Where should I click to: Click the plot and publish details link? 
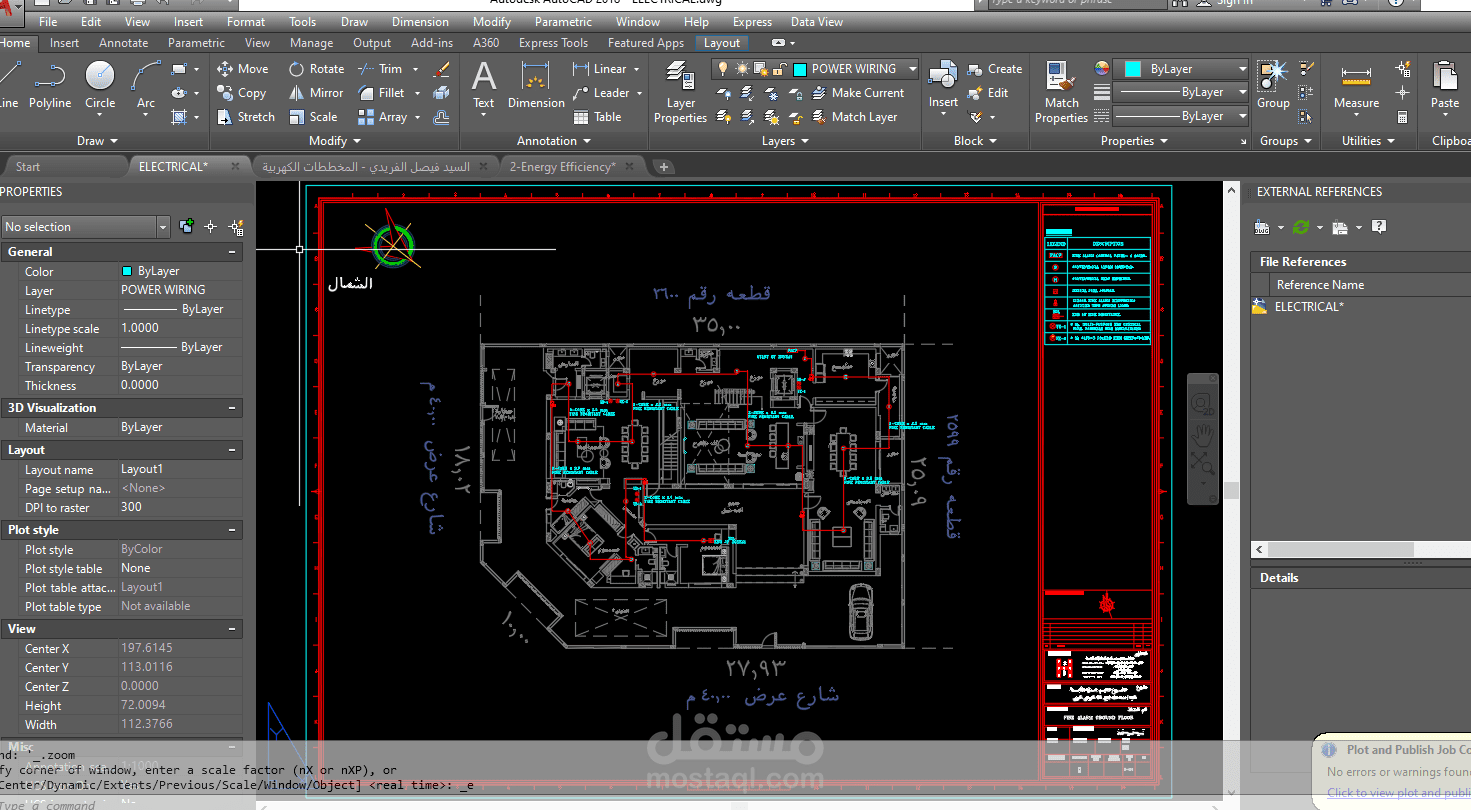1399,793
